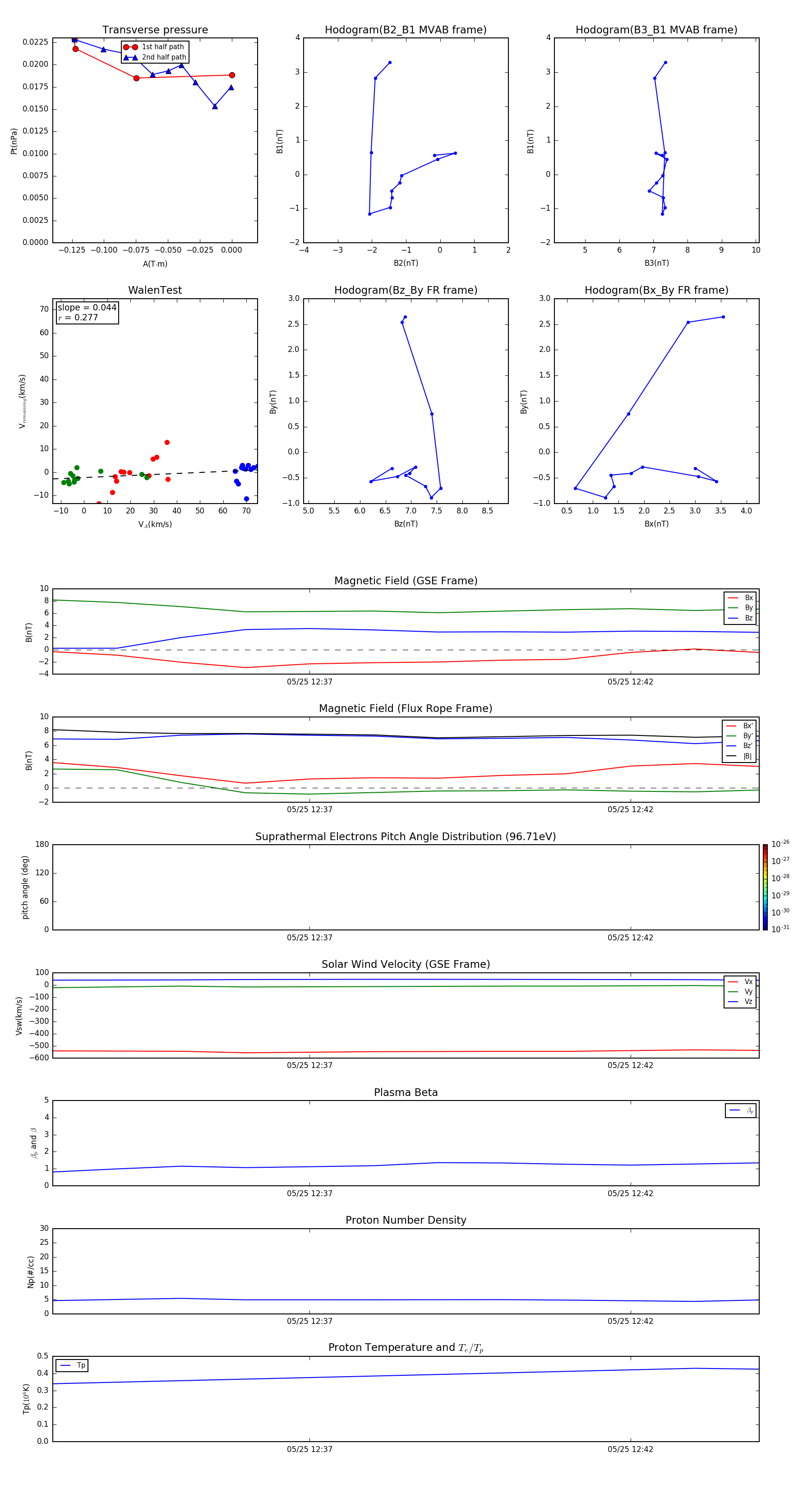The image size is (812, 1489).
Task: Click the 'Bz(nT)' x-axis label
Action: point(406,524)
